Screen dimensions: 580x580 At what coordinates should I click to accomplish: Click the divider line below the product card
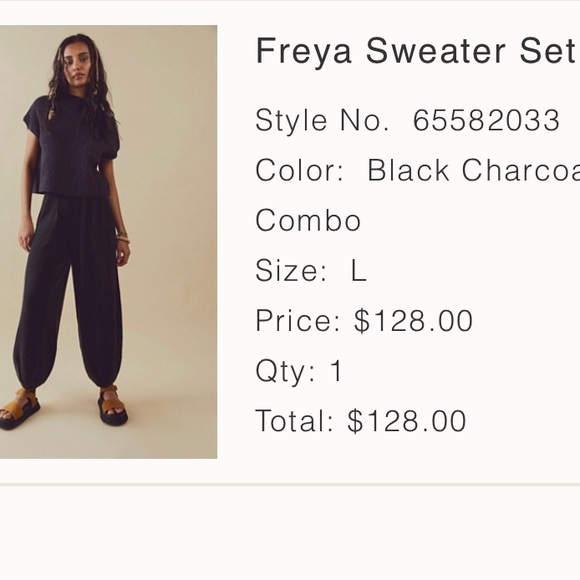click(290, 485)
